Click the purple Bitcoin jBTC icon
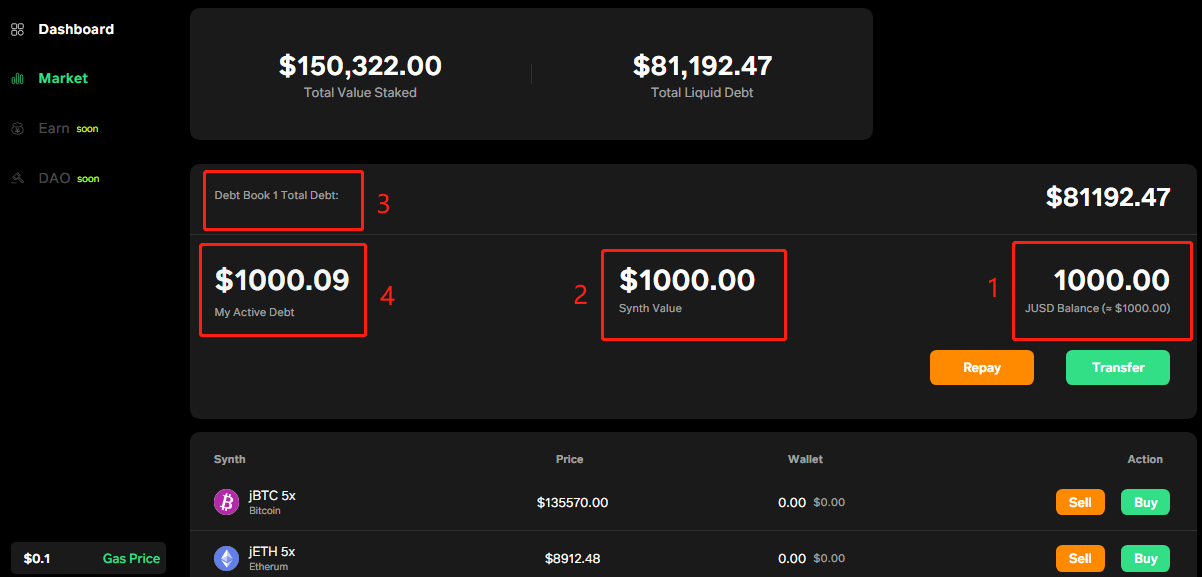1202x577 pixels. 227,502
